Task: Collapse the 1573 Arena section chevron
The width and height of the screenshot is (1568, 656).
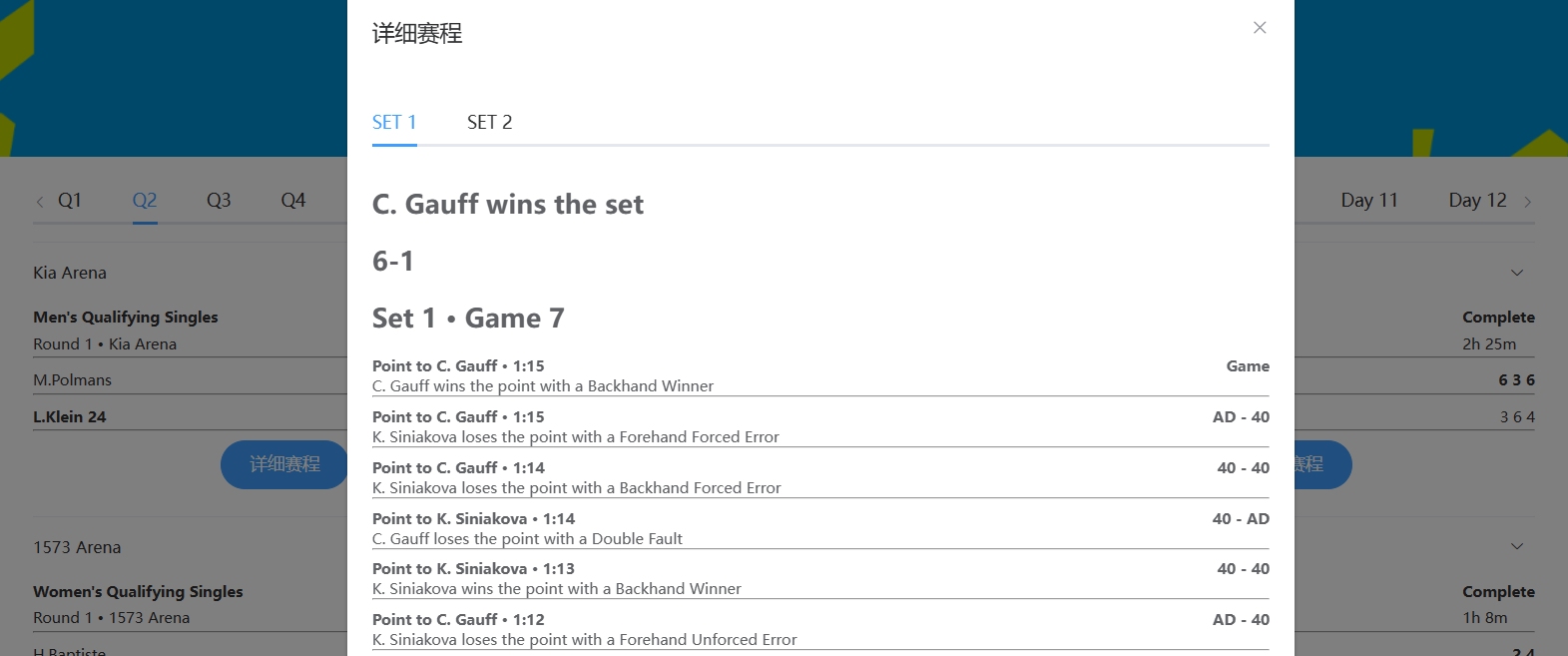Action: coord(1517,546)
